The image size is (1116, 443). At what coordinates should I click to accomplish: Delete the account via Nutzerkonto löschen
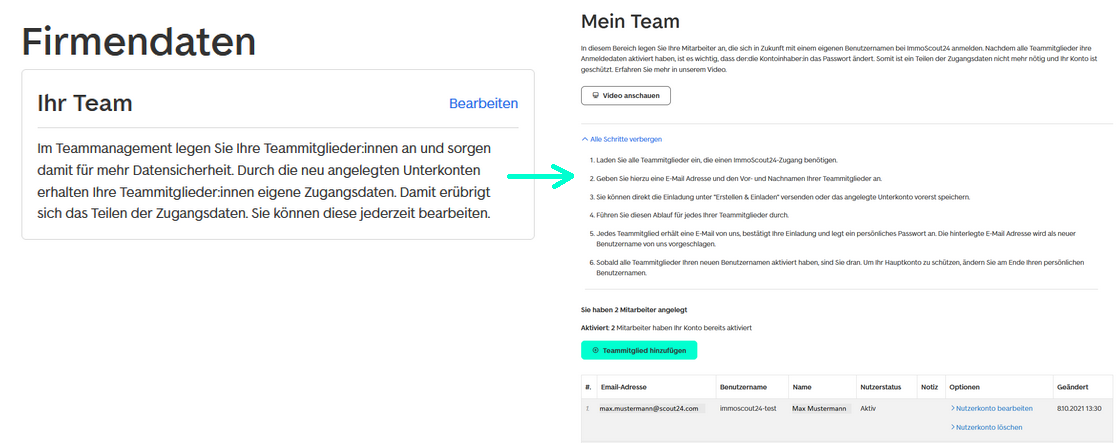989,427
